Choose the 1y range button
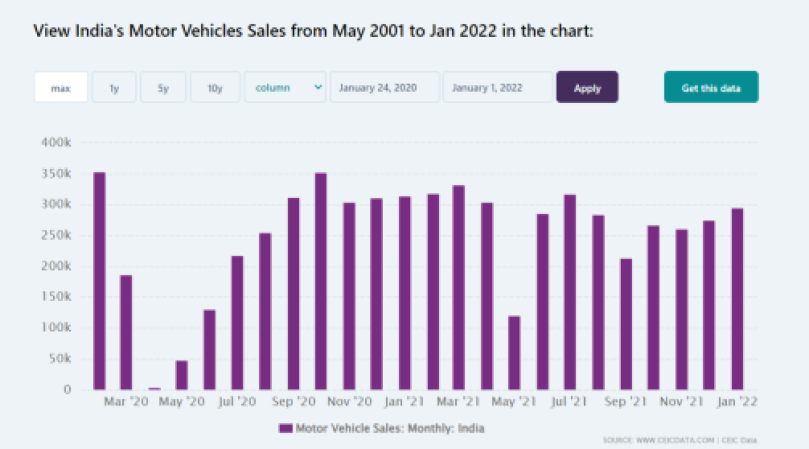The height and width of the screenshot is (449, 809). (114, 87)
